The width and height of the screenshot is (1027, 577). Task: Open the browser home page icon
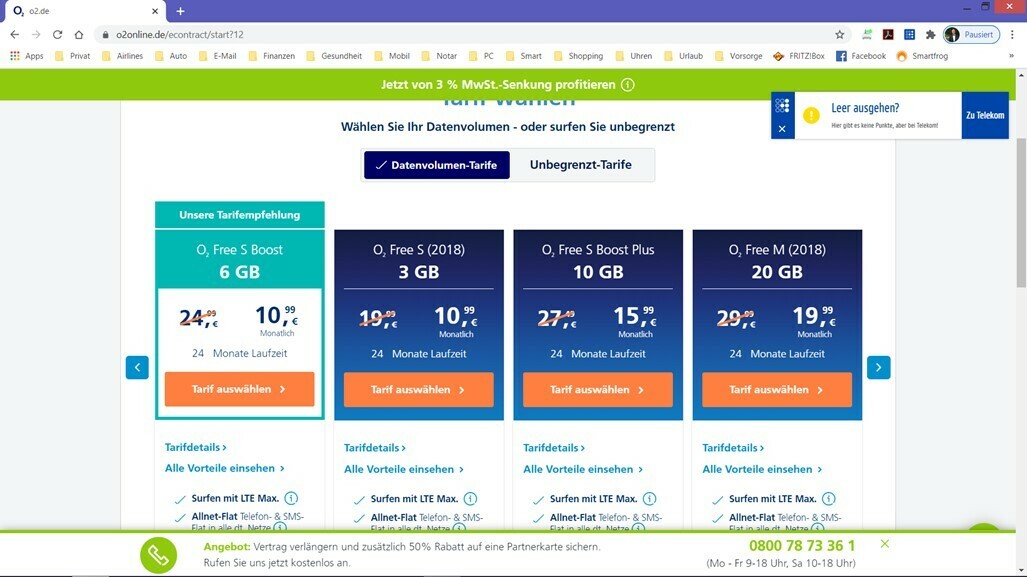pyautogui.click(x=79, y=35)
